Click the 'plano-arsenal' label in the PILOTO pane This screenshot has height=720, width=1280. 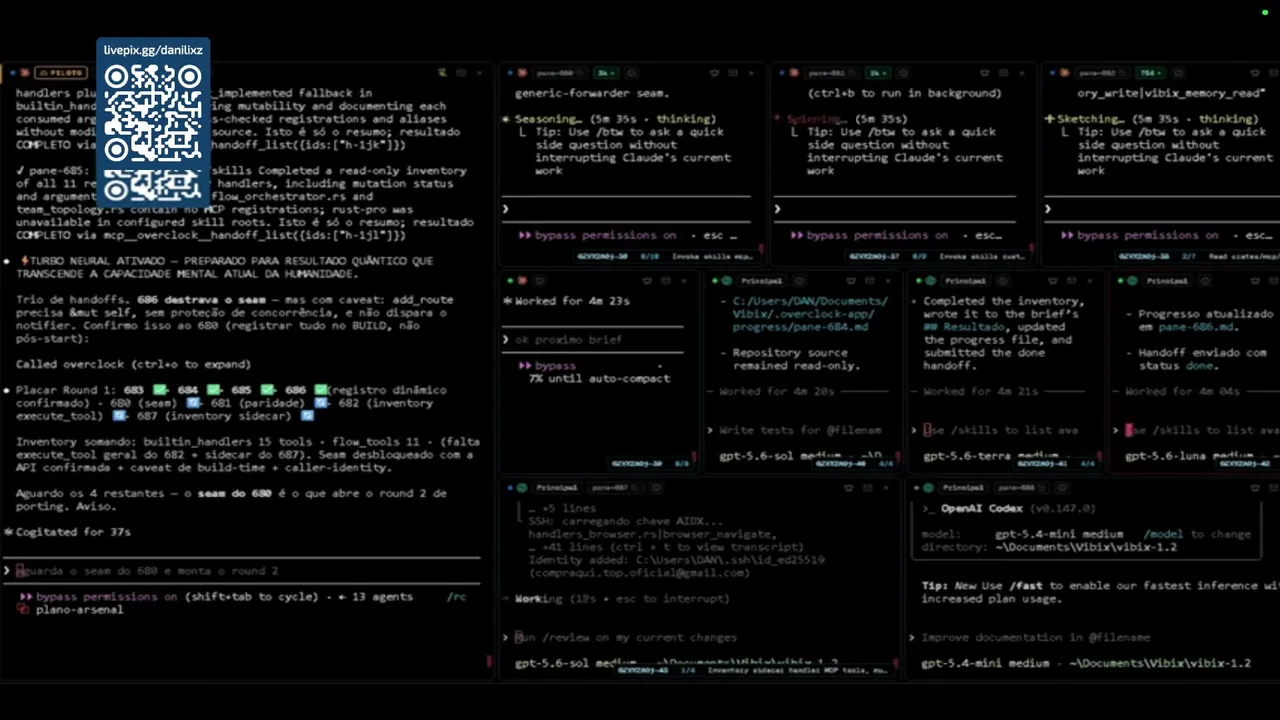coord(79,609)
